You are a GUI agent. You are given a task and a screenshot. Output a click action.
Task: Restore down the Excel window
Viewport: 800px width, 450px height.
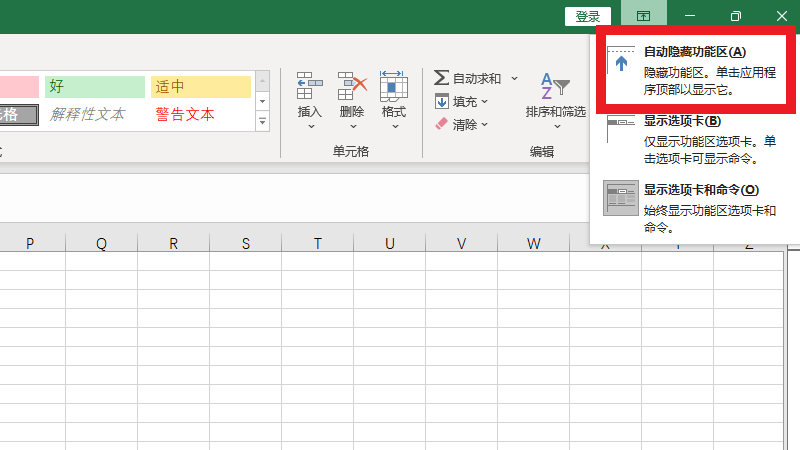(736, 16)
